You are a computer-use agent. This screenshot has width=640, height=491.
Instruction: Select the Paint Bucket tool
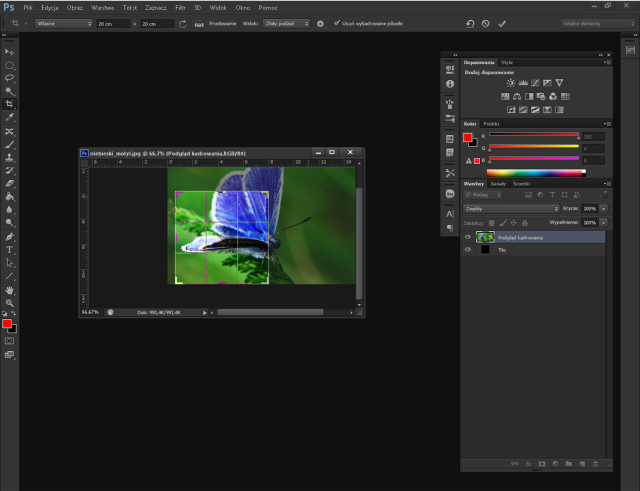[x=9, y=197]
